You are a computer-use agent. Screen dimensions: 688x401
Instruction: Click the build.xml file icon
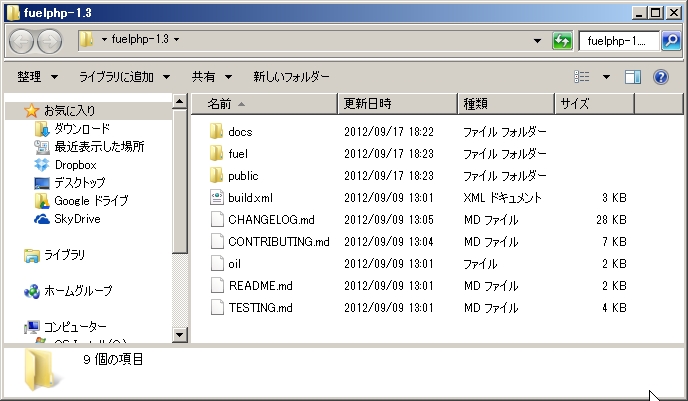(x=217, y=197)
